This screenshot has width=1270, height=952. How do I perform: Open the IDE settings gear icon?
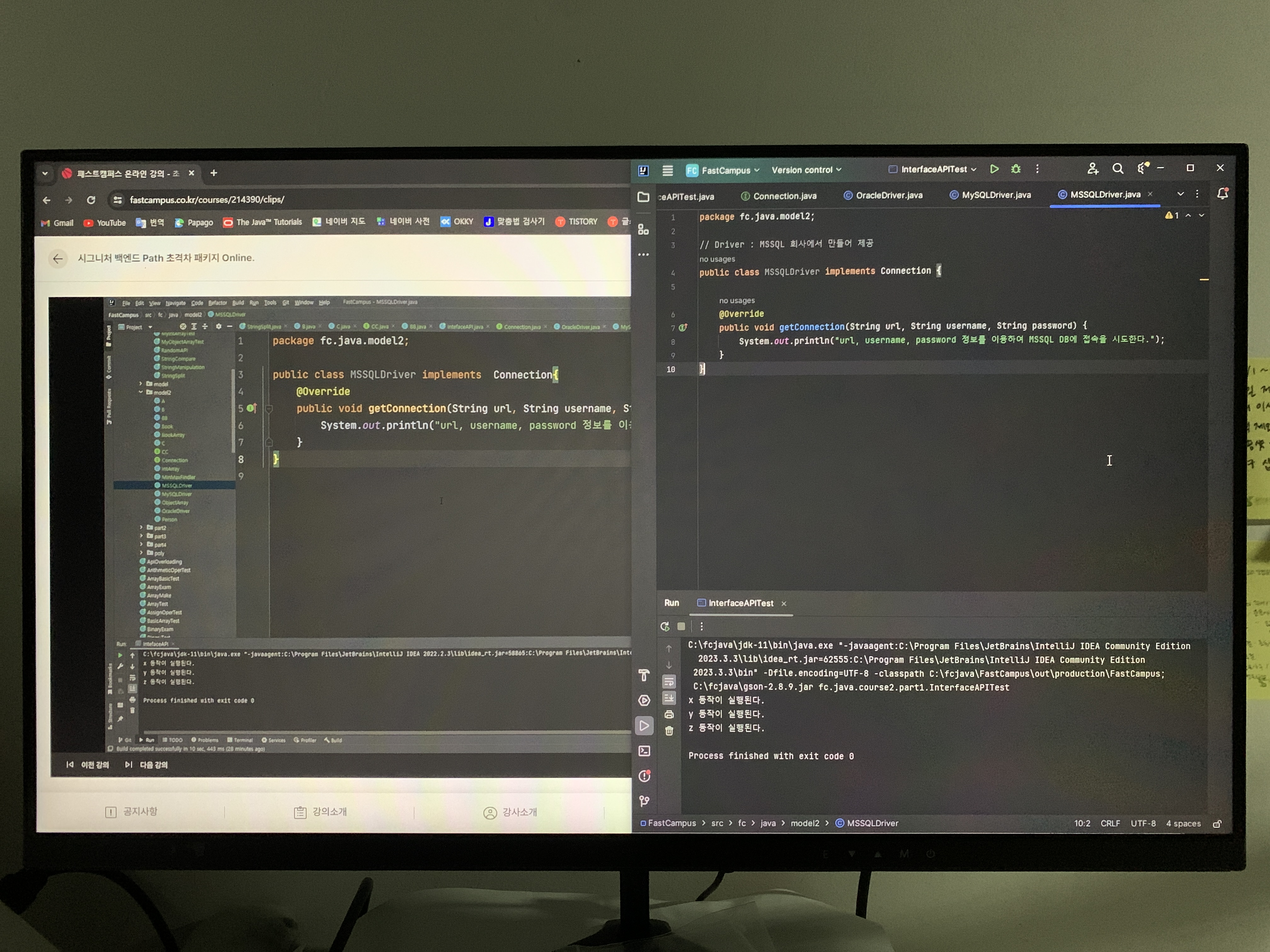[1142, 168]
